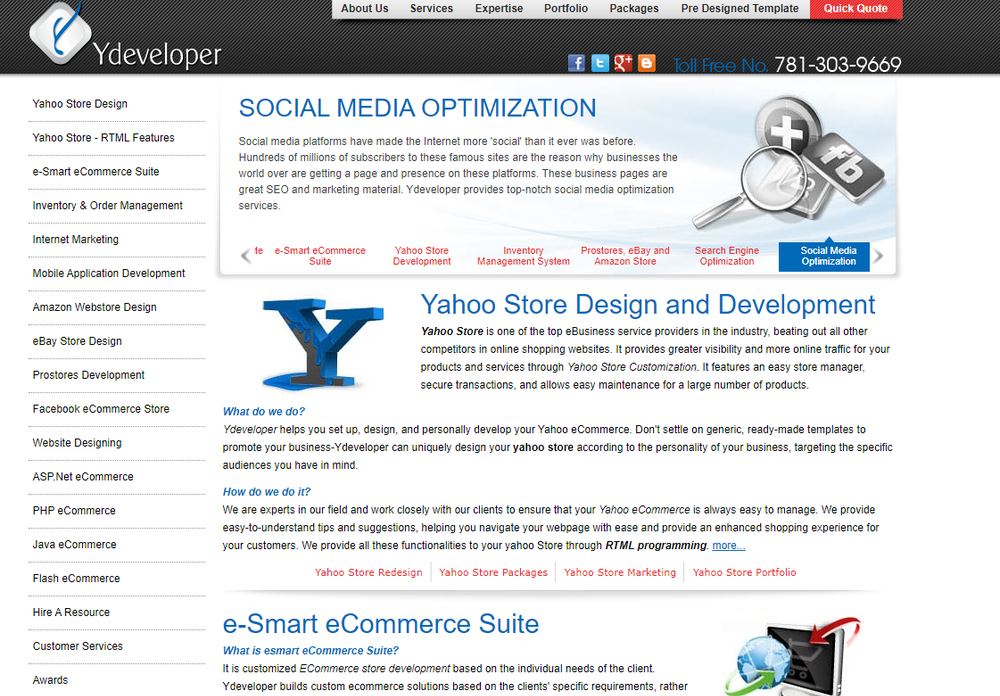Open eBay Store Design link
This screenshot has width=1000, height=696.
coord(77,341)
